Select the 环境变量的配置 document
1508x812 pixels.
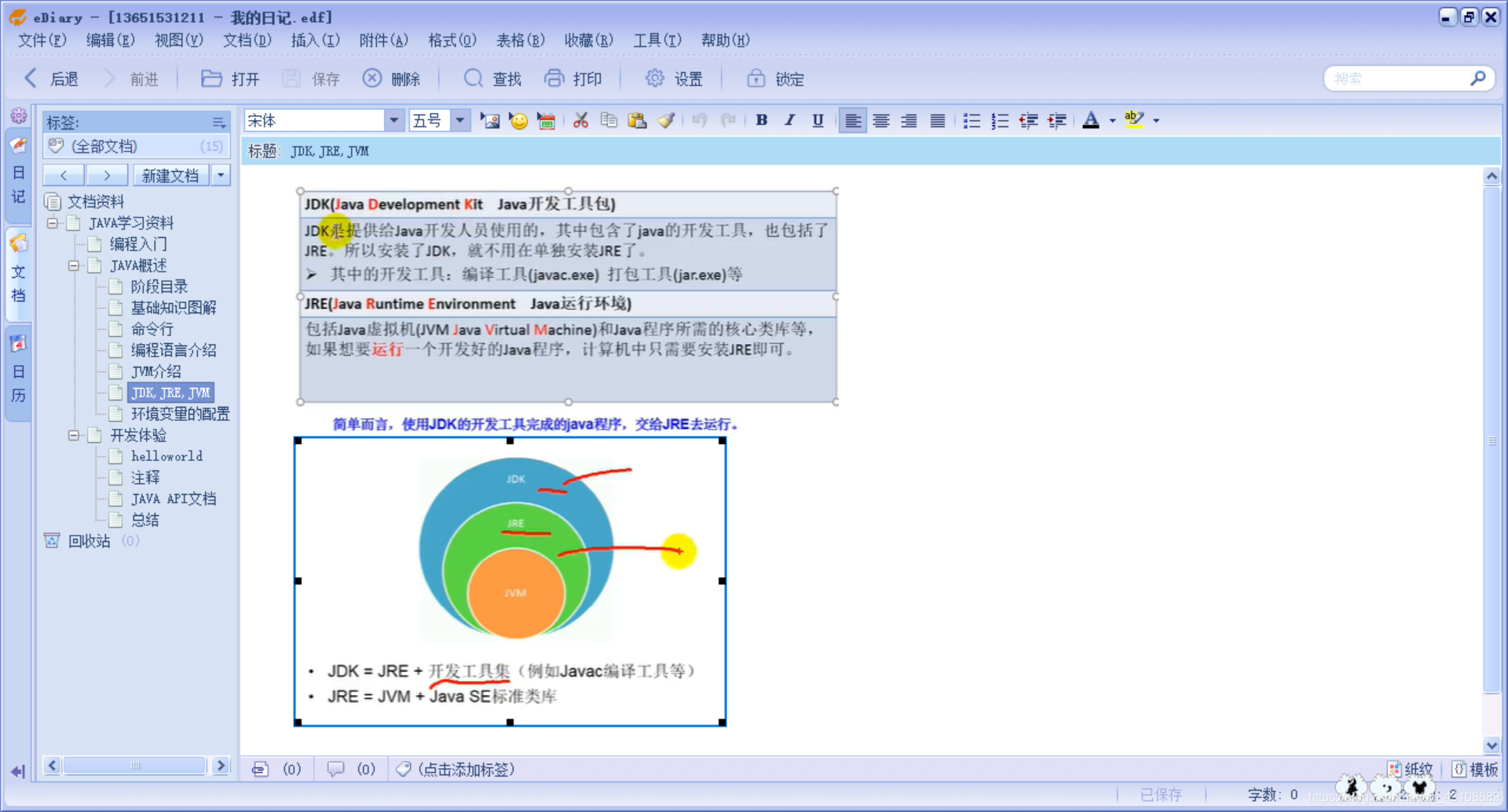coord(180,414)
